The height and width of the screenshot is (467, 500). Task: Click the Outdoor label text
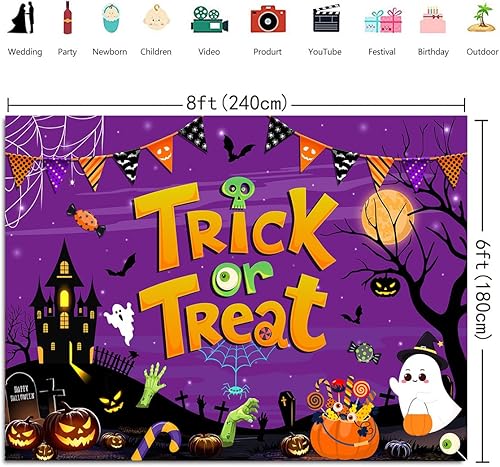[x=482, y=52]
